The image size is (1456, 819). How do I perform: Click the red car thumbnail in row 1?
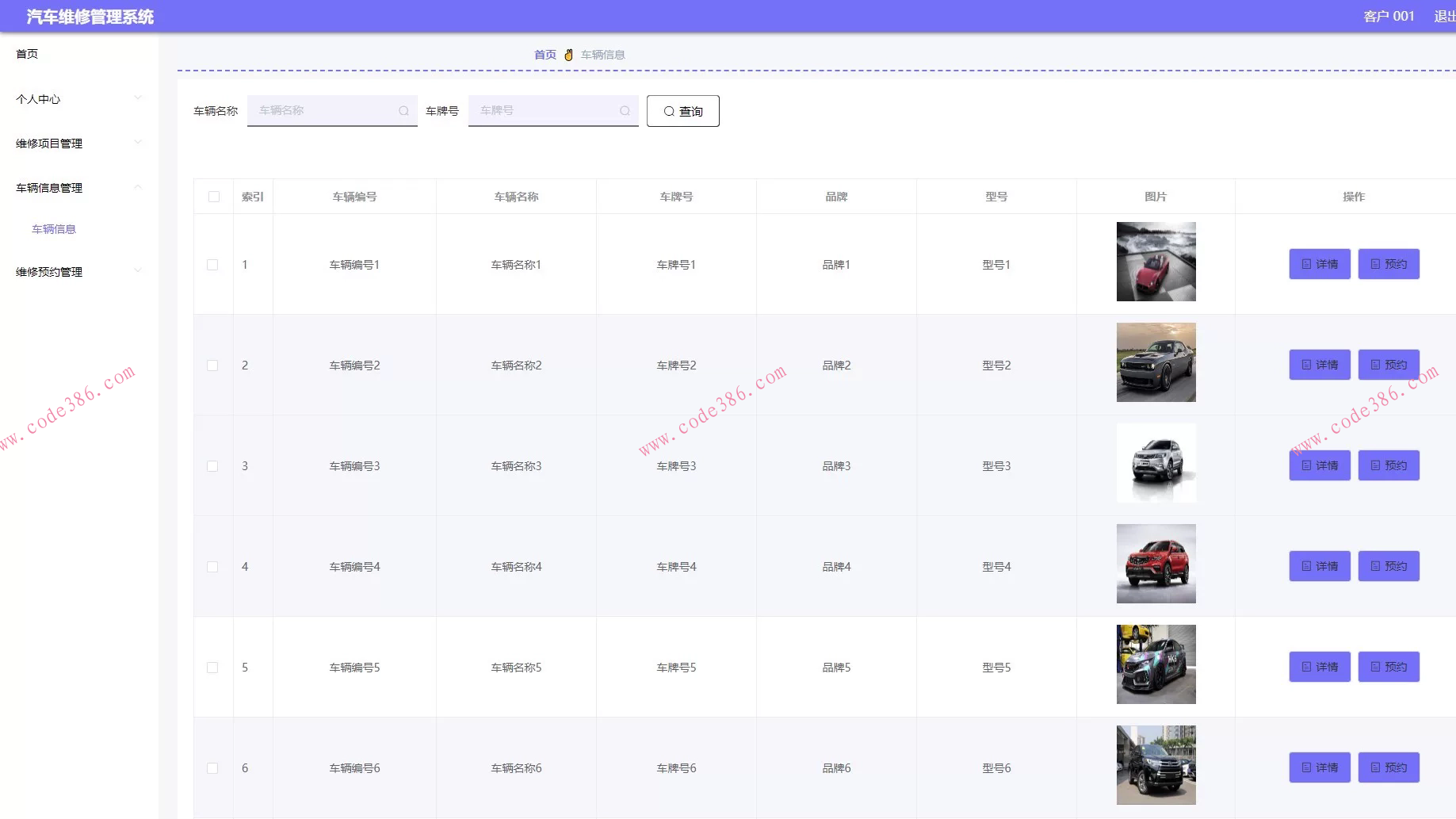(x=1156, y=262)
